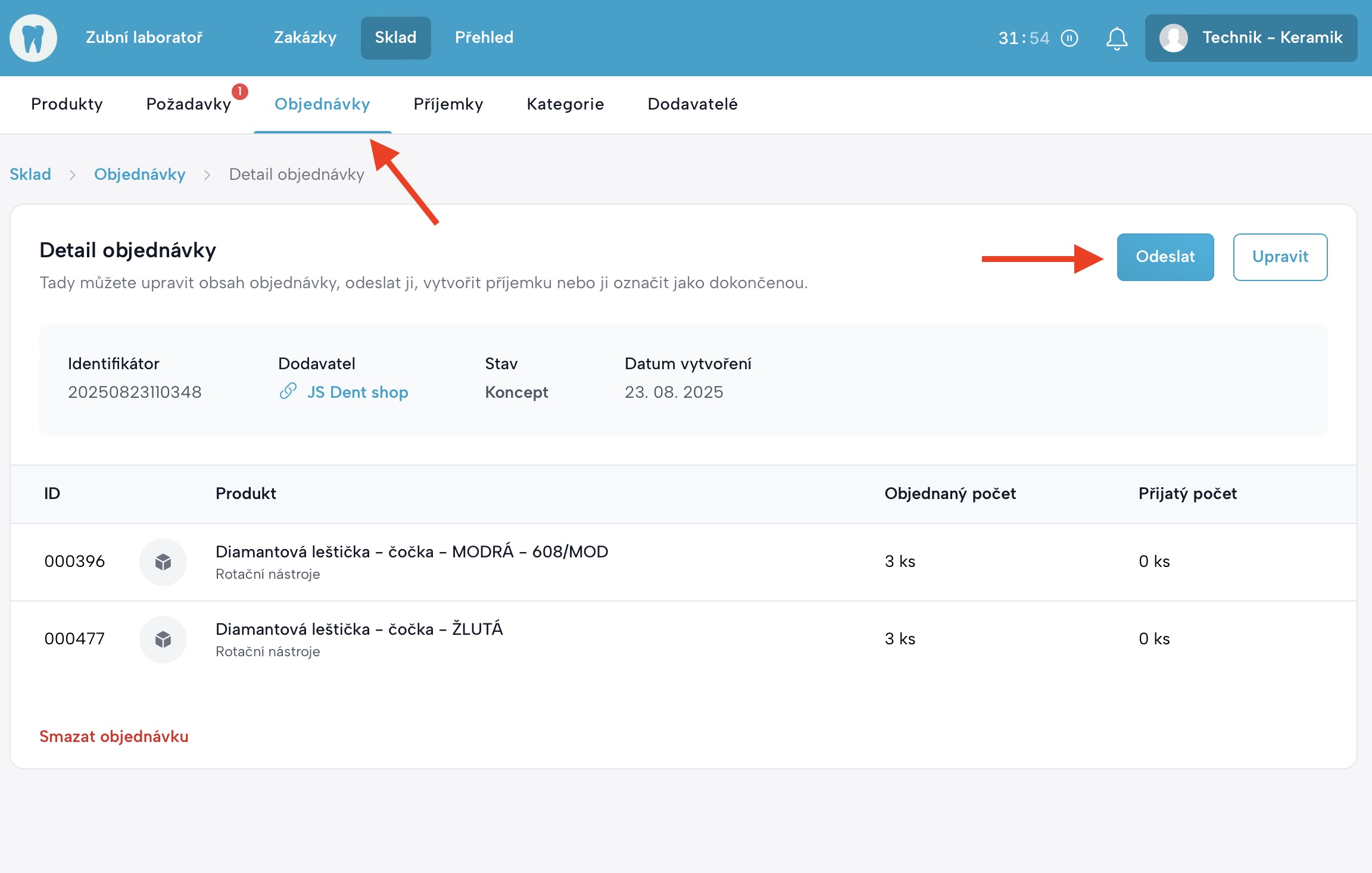Open the Přehled section

[484, 38]
